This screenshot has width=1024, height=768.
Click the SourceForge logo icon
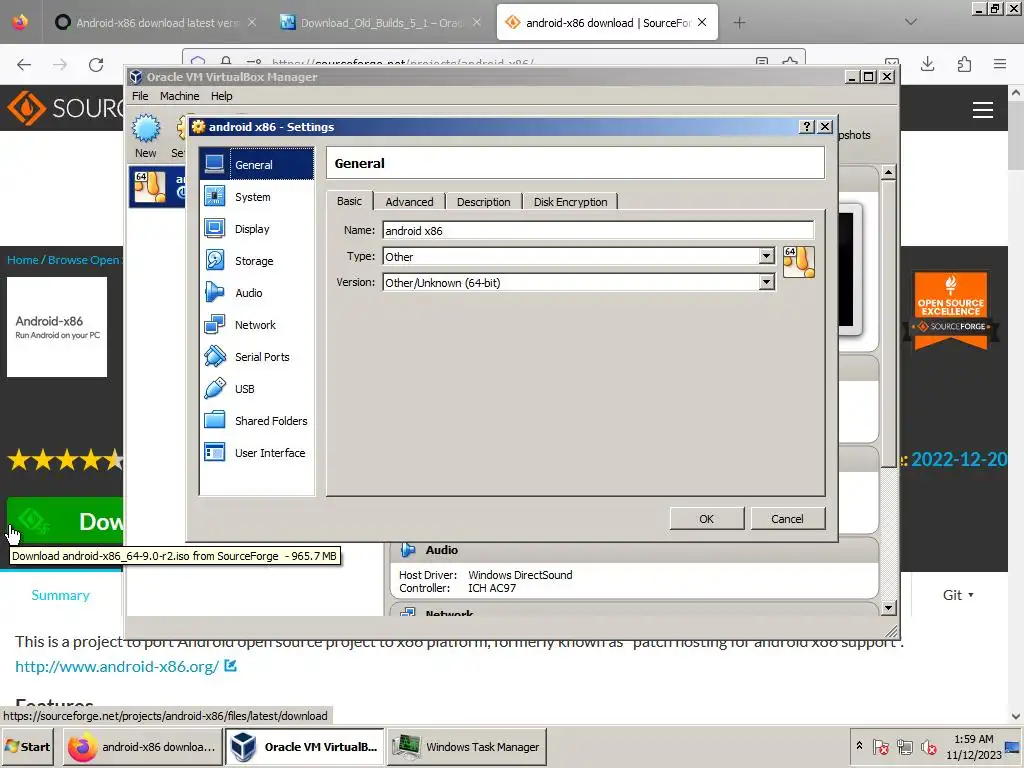pos(26,108)
